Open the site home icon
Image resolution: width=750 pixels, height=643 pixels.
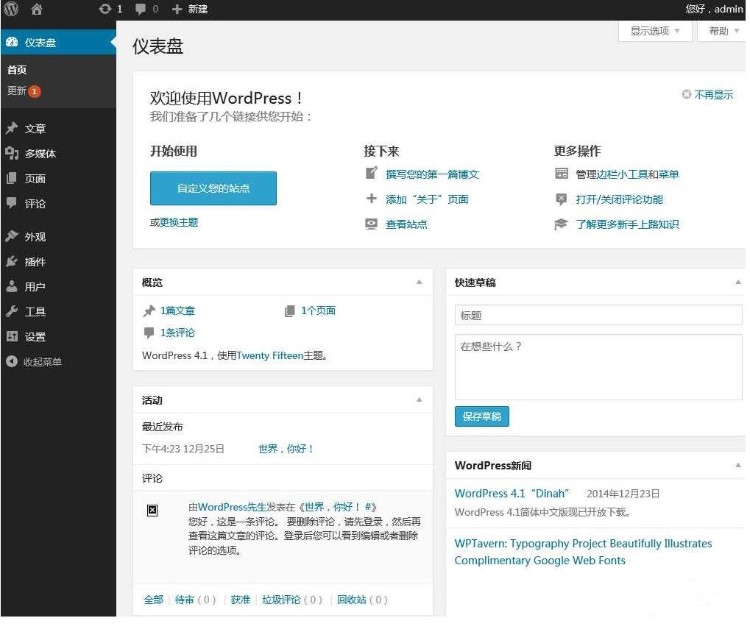coord(37,9)
